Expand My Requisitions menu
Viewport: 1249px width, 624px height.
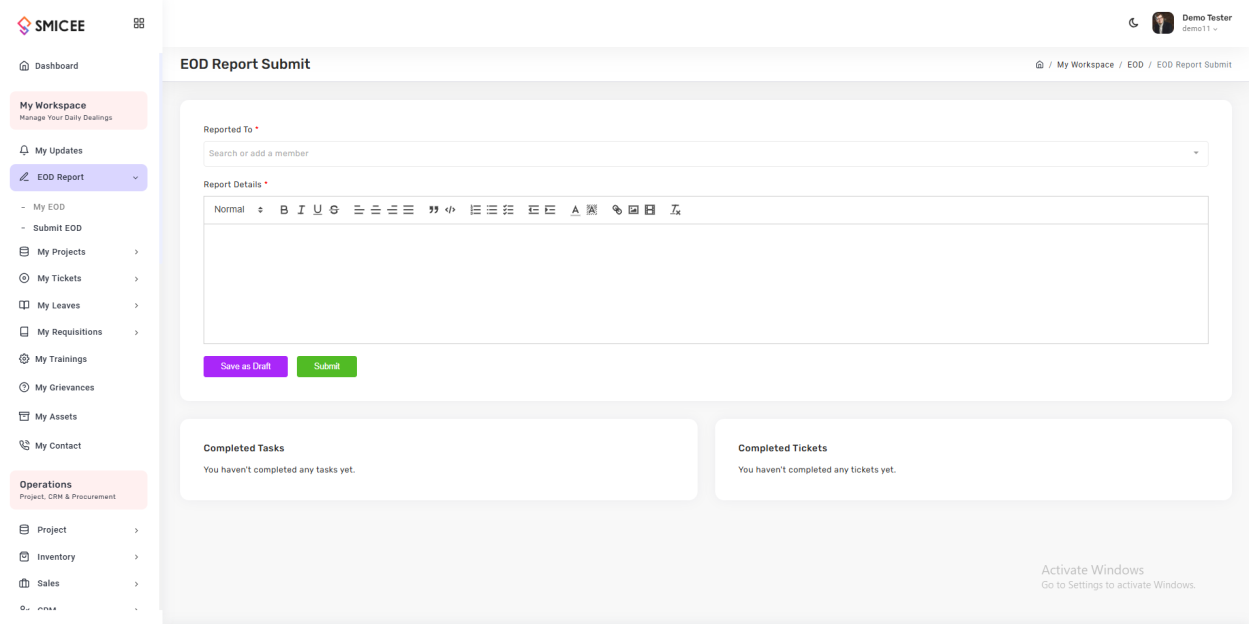78,332
